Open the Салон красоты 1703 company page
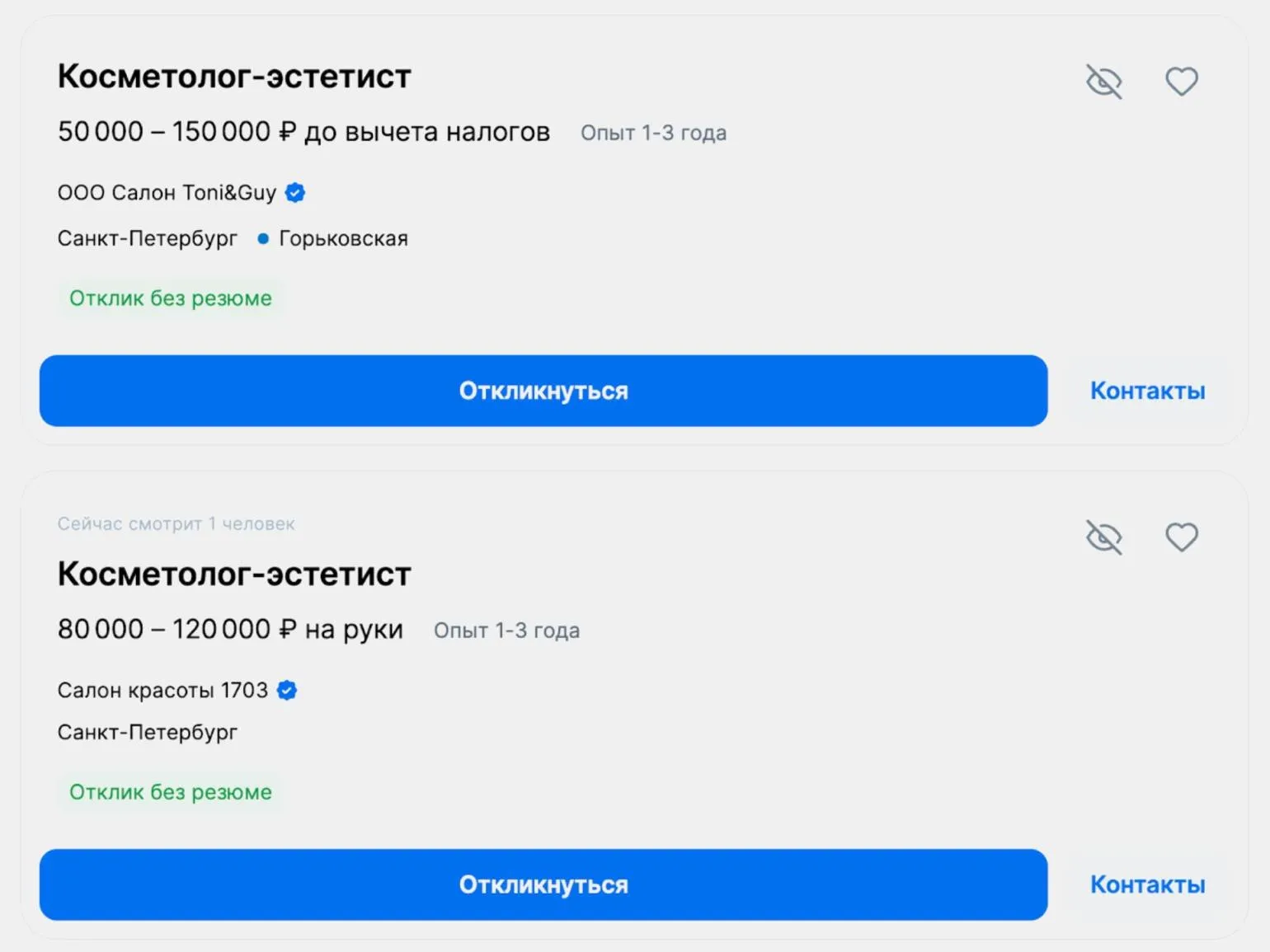The height and width of the screenshot is (952, 1270). click(162, 691)
